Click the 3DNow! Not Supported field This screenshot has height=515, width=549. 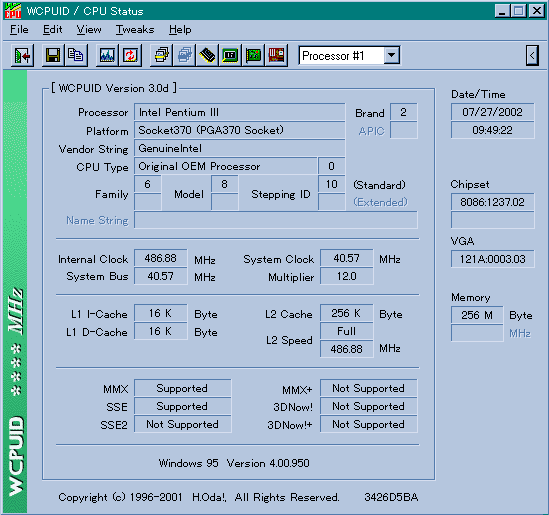point(369,406)
